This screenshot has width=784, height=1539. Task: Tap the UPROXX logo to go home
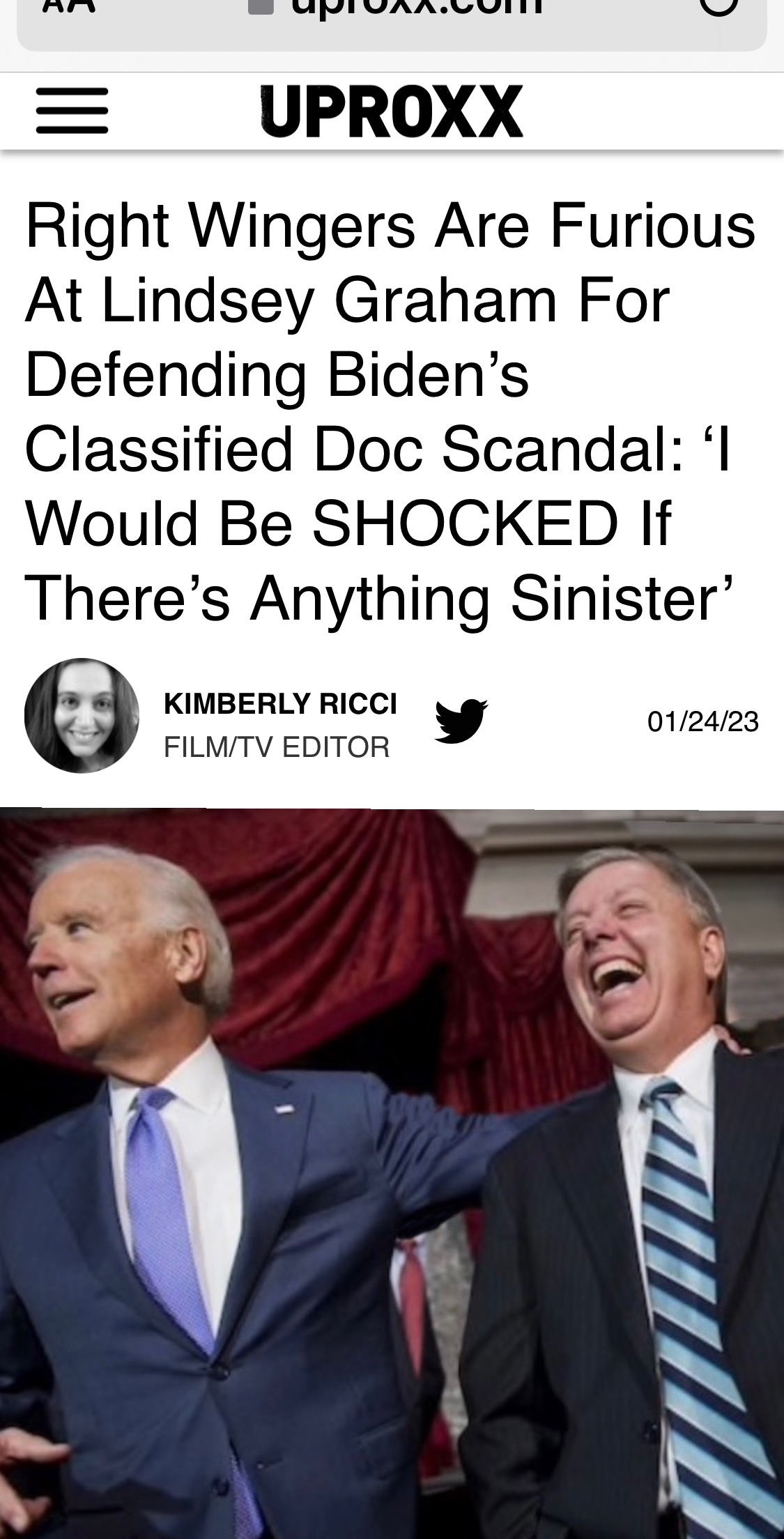392,110
